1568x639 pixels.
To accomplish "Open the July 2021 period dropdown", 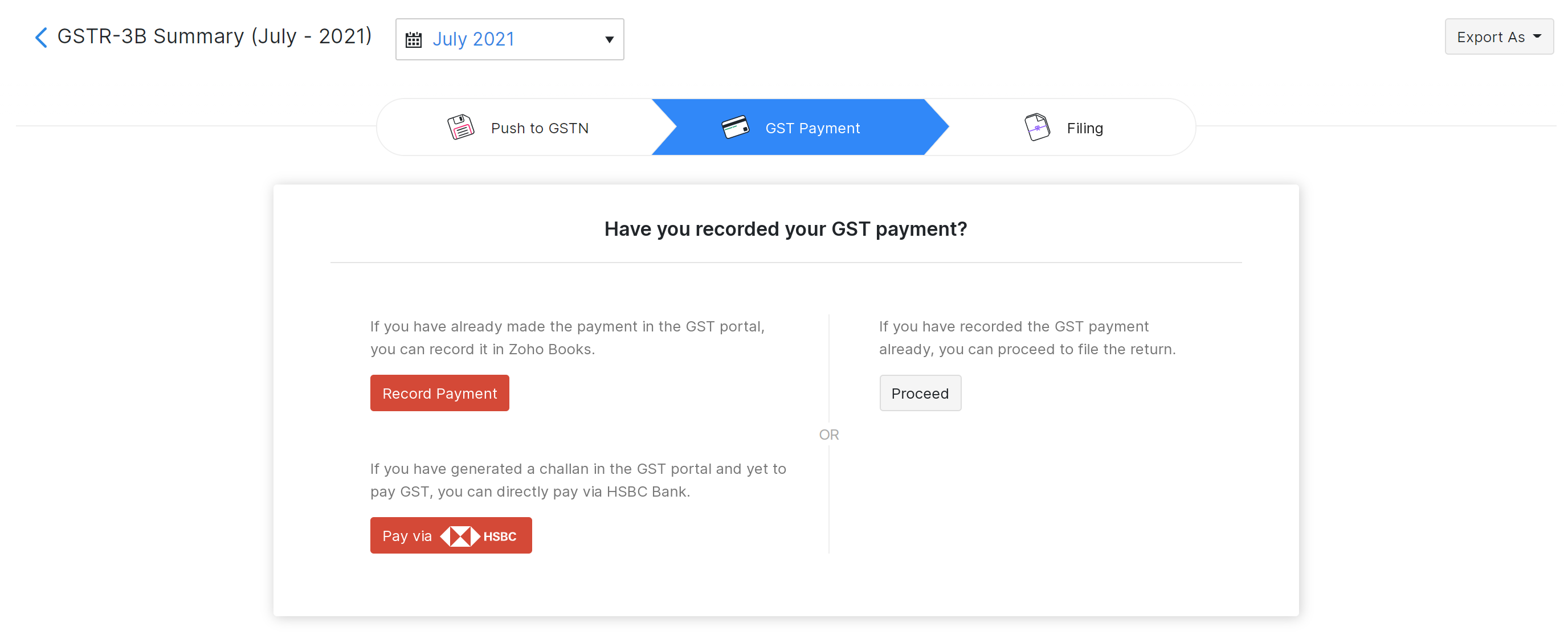I will (x=509, y=39).
